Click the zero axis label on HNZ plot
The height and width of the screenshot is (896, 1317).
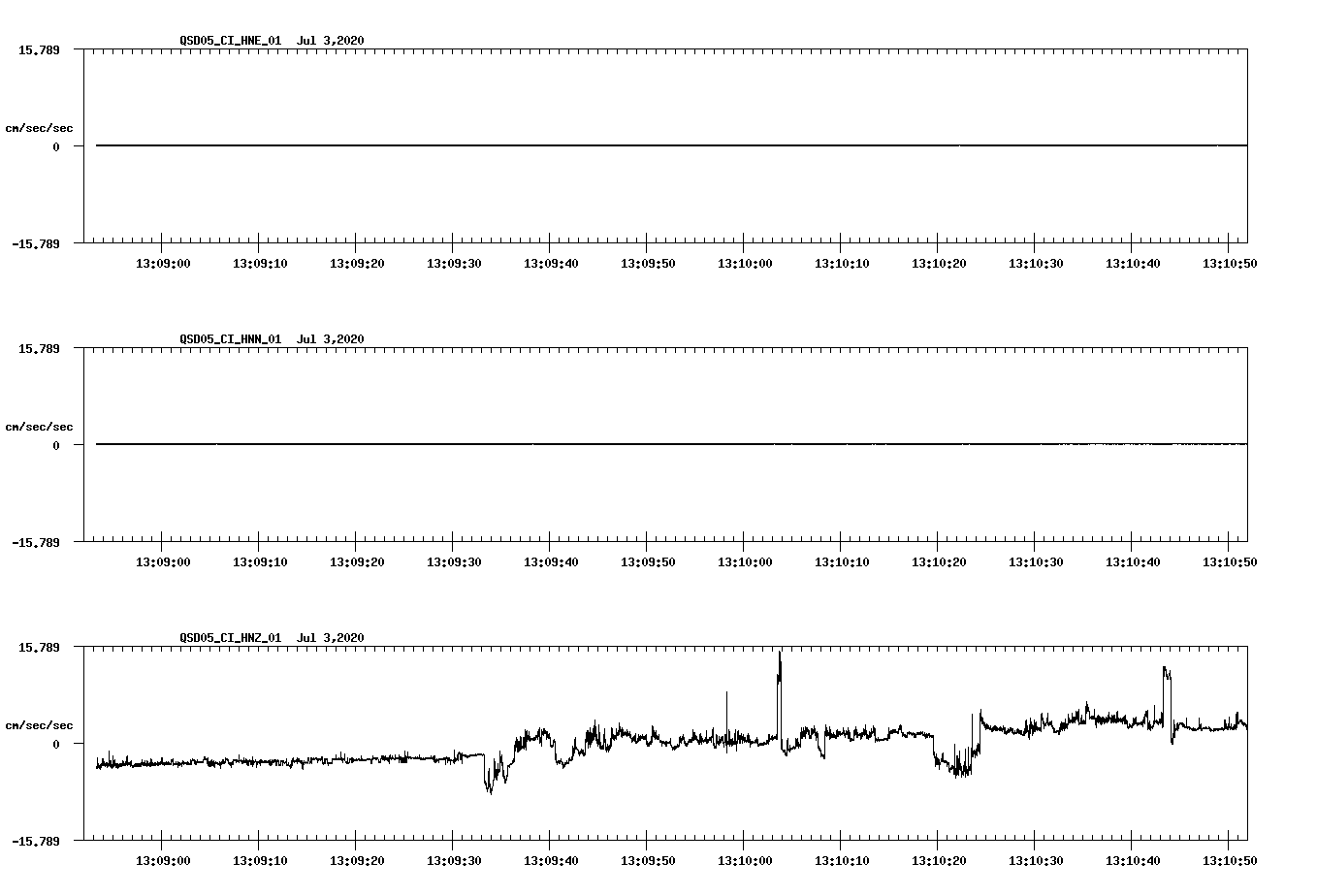click(x=56, y=744)
